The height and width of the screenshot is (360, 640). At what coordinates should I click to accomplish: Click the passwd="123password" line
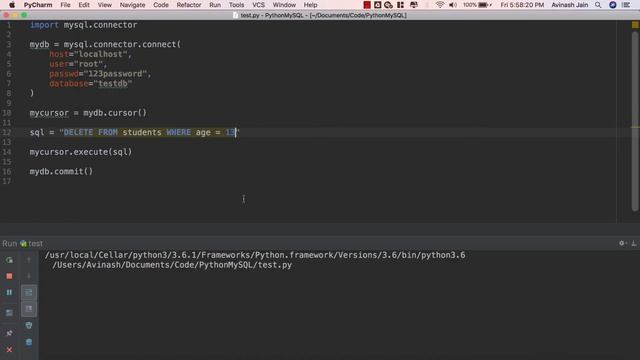pos(100,74)
